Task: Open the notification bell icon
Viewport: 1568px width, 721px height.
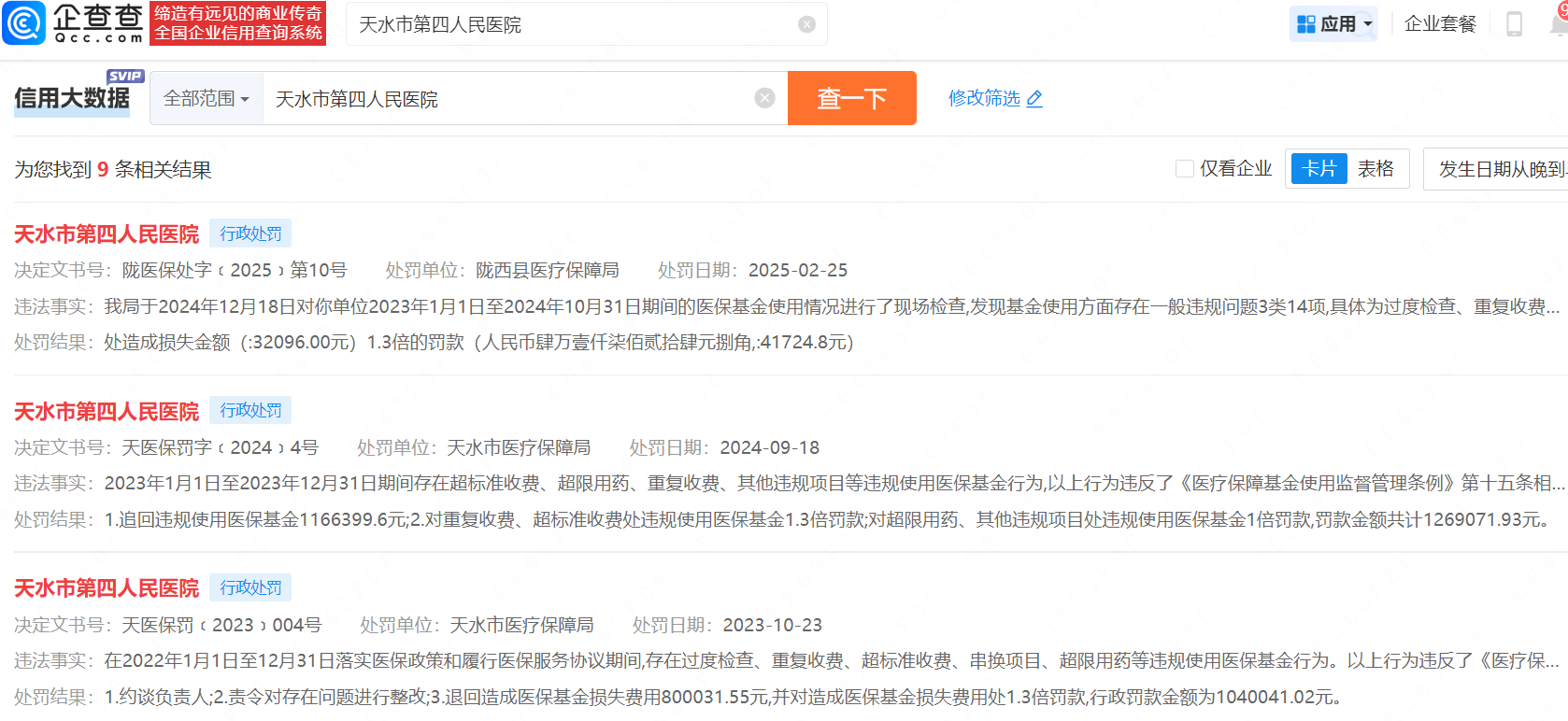Action: [x=1560, y=22]
